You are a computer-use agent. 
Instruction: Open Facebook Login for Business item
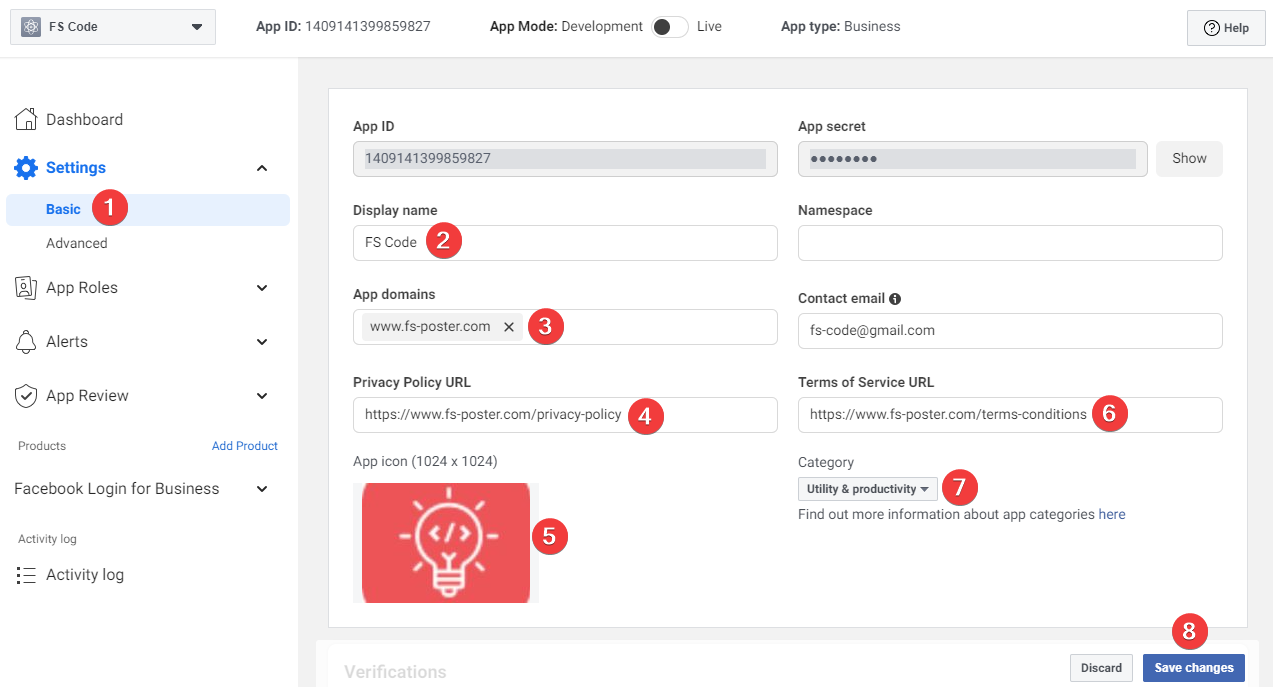pos(117,489)
